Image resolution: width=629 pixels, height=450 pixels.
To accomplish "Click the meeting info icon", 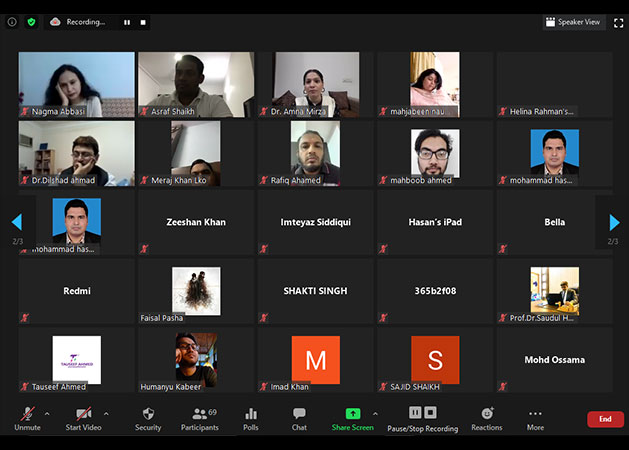I will pos(12,21).
